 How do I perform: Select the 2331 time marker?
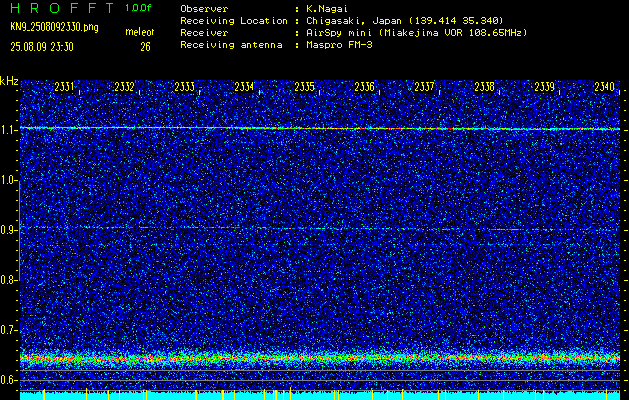[x=64, y=87]
